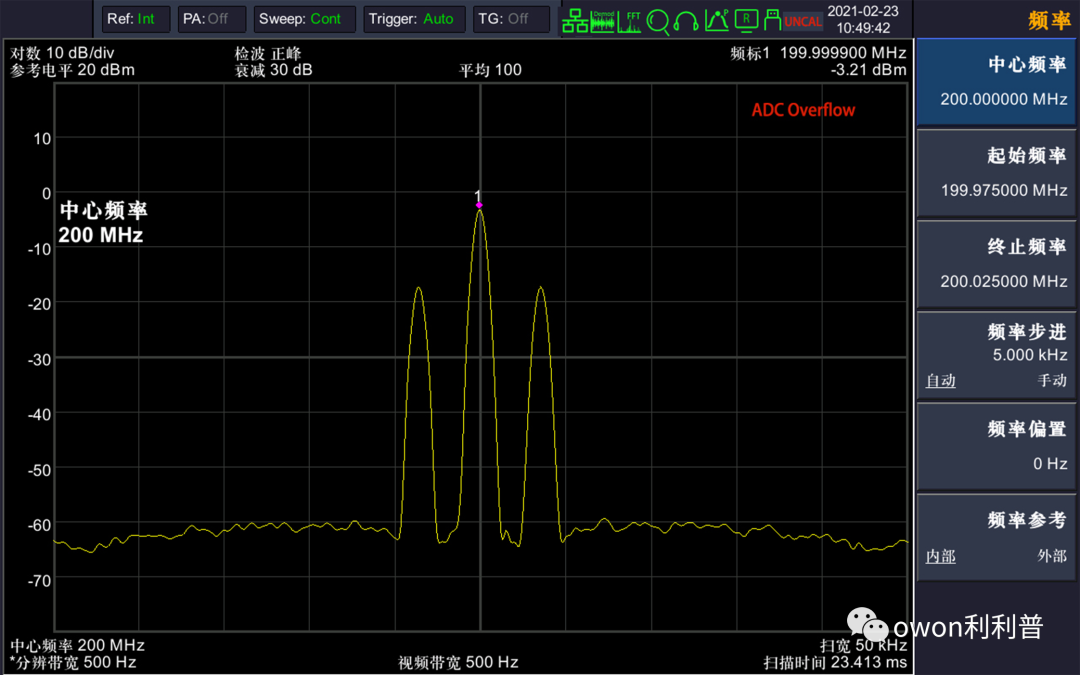Click the 频标1 199.999900 MHz readout
The width and height of the screenshot is (1080, 675).
click(x=818, y=53)
